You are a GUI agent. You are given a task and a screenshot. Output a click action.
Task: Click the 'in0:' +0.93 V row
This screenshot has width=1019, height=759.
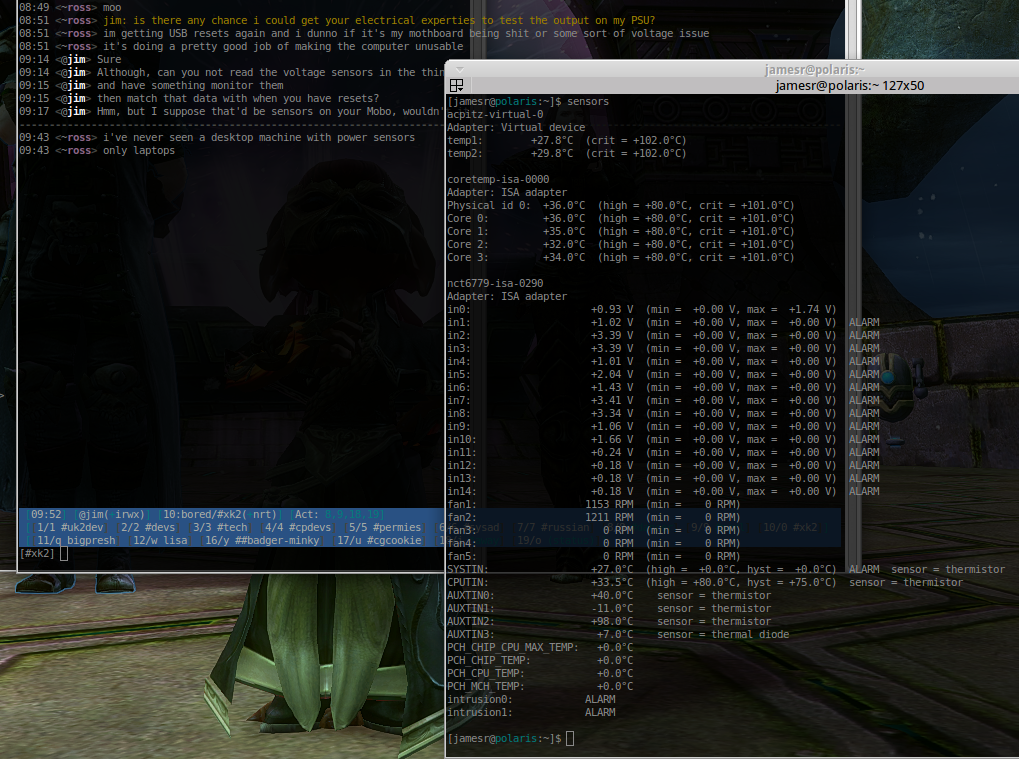coord(641,309)
